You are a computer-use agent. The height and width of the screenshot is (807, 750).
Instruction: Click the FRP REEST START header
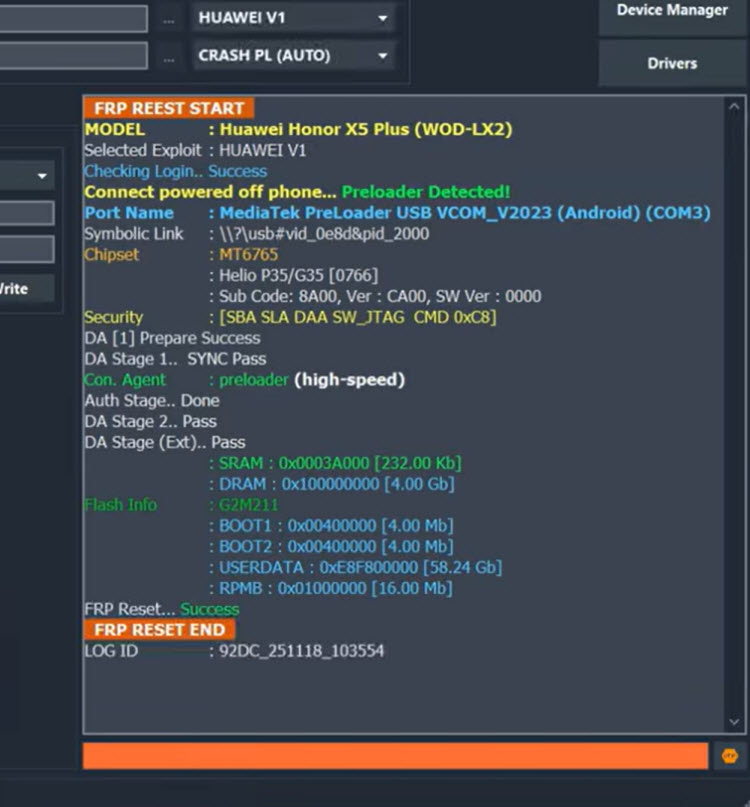click(168, 108)
